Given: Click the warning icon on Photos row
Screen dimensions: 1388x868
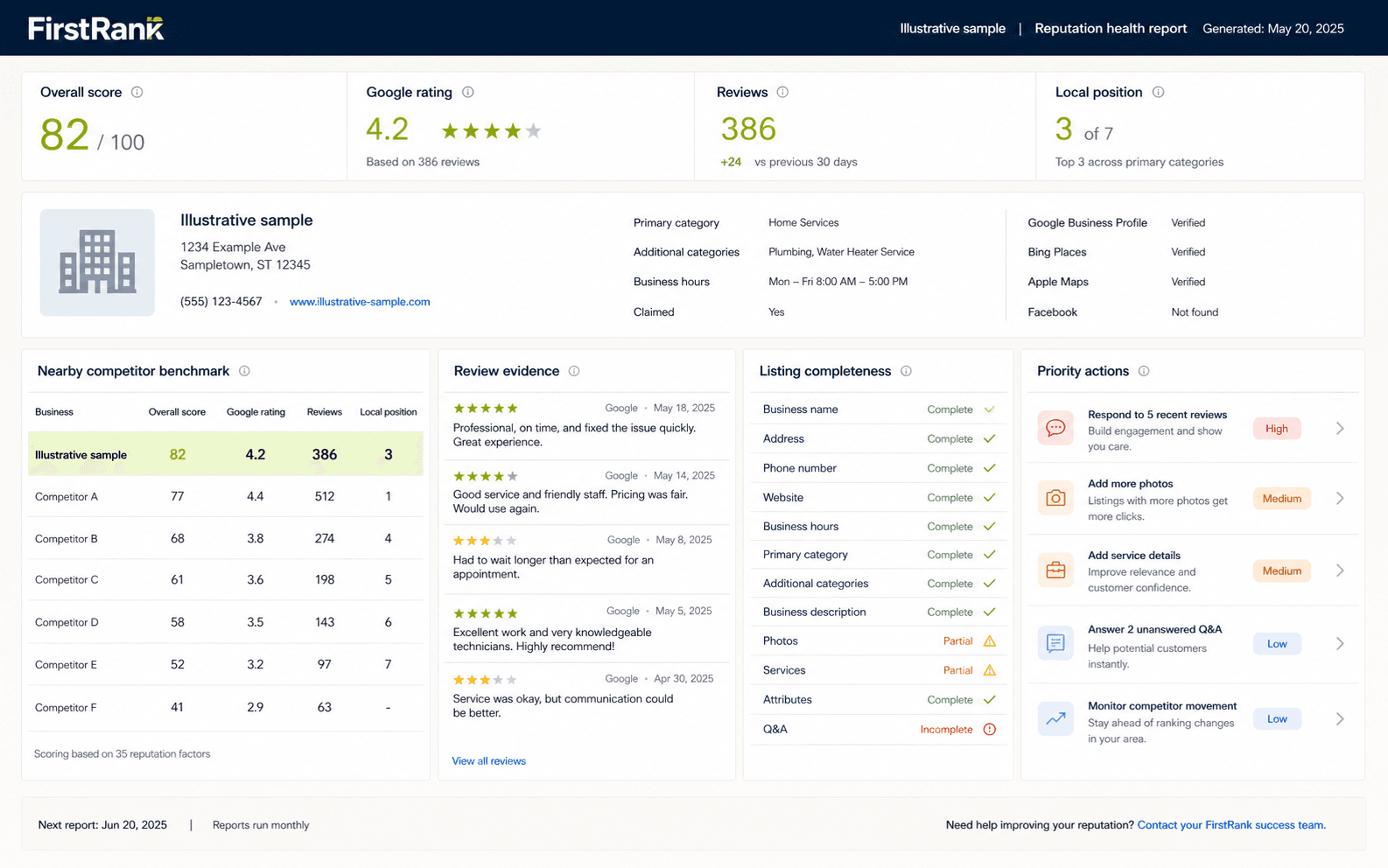Looking at the screenshot, I should pyautogui.click(x=990, y=641).
